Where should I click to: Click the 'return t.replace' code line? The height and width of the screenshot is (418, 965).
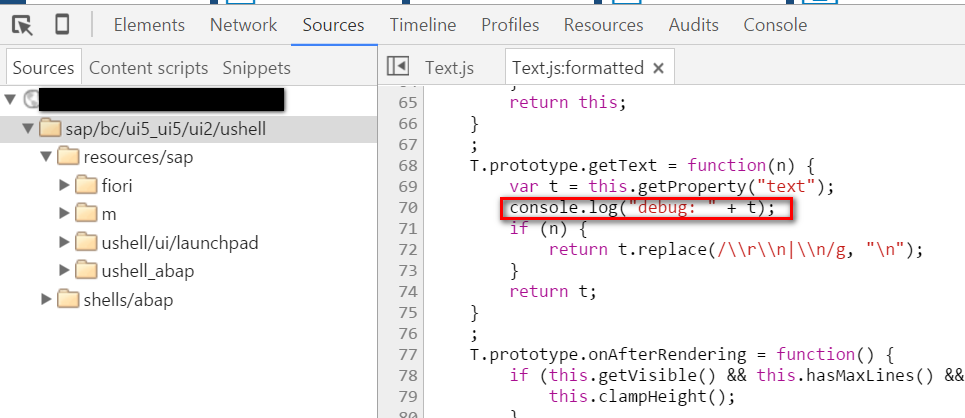[736, 249]
